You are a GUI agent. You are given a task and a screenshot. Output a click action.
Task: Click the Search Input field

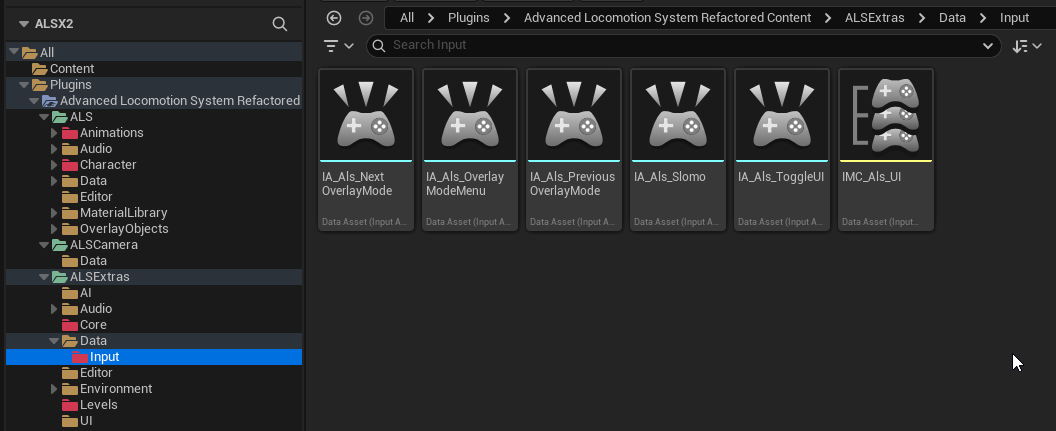click(684, 45)
